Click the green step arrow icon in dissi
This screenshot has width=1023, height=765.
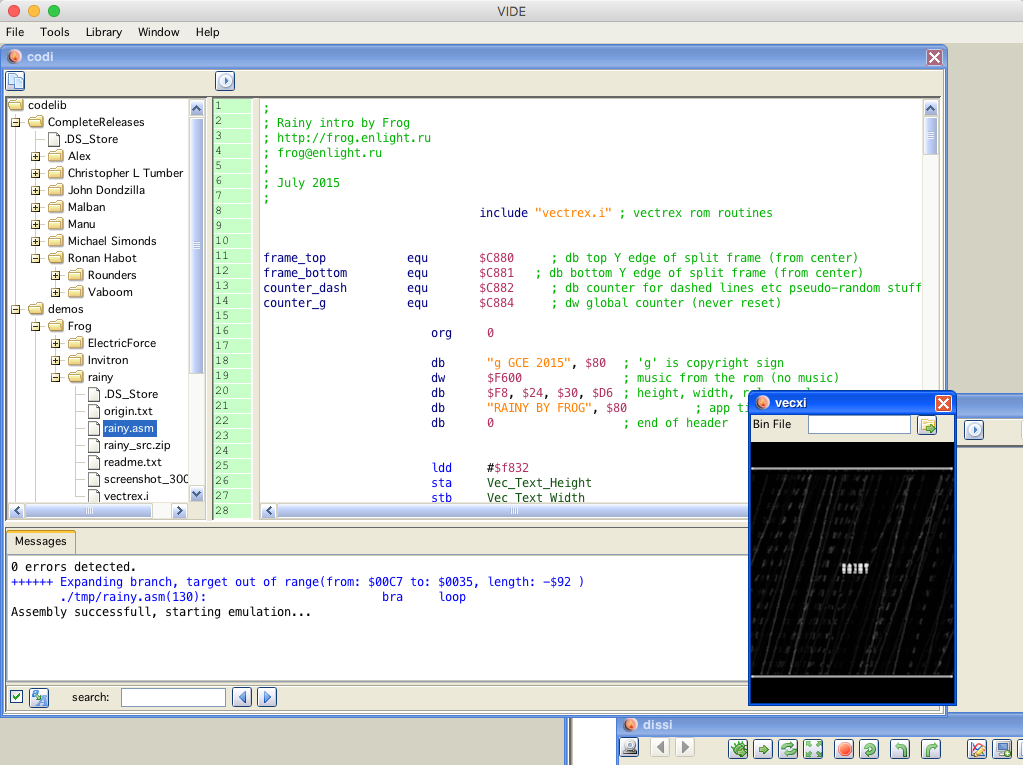pyautogui.click(x=763, y=748)
